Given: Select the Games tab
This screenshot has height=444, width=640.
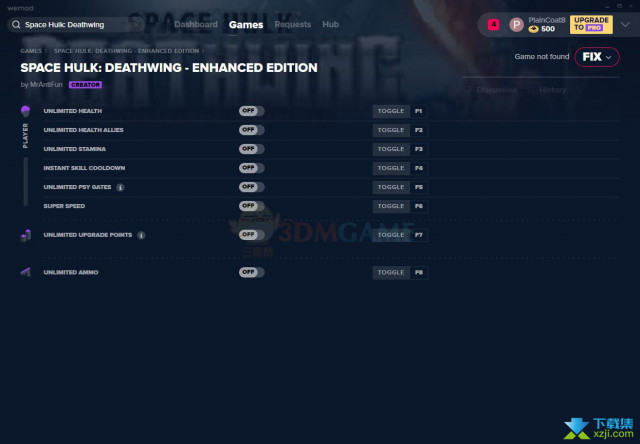Looking at the screenshot, I should pyautogui.click(x=246, y=25).
